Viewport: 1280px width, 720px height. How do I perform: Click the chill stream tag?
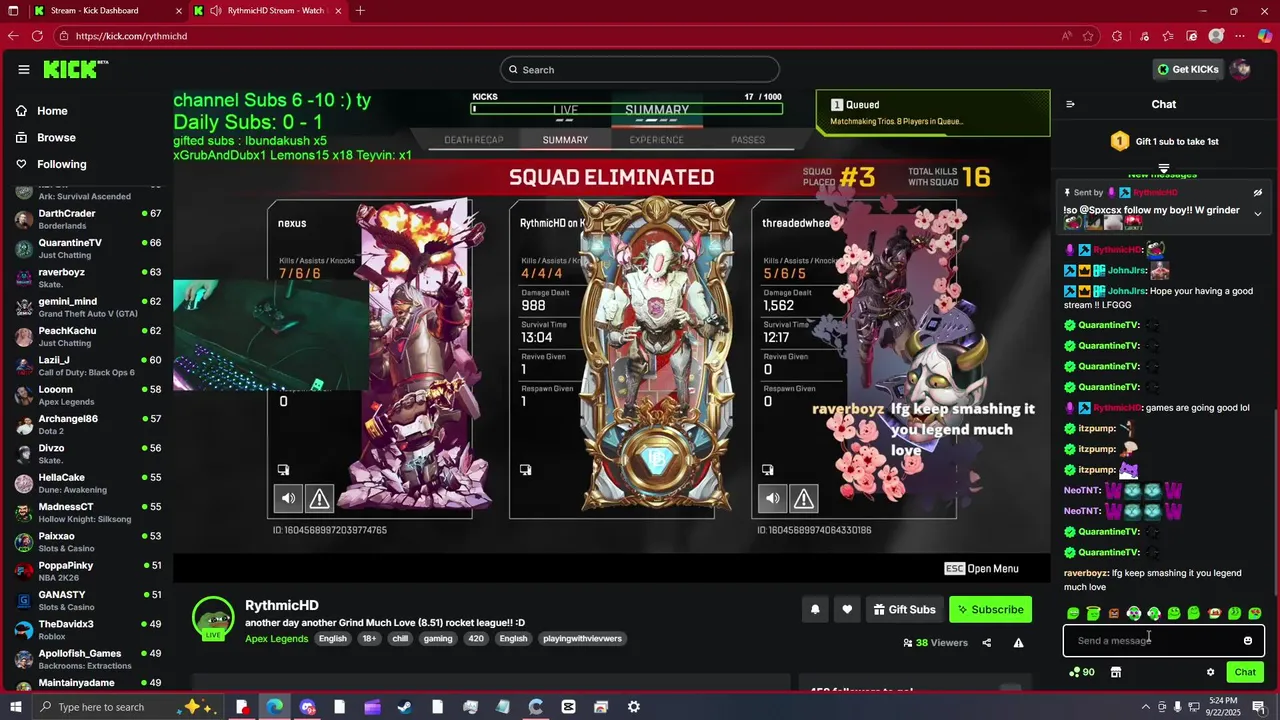[400, 639]
